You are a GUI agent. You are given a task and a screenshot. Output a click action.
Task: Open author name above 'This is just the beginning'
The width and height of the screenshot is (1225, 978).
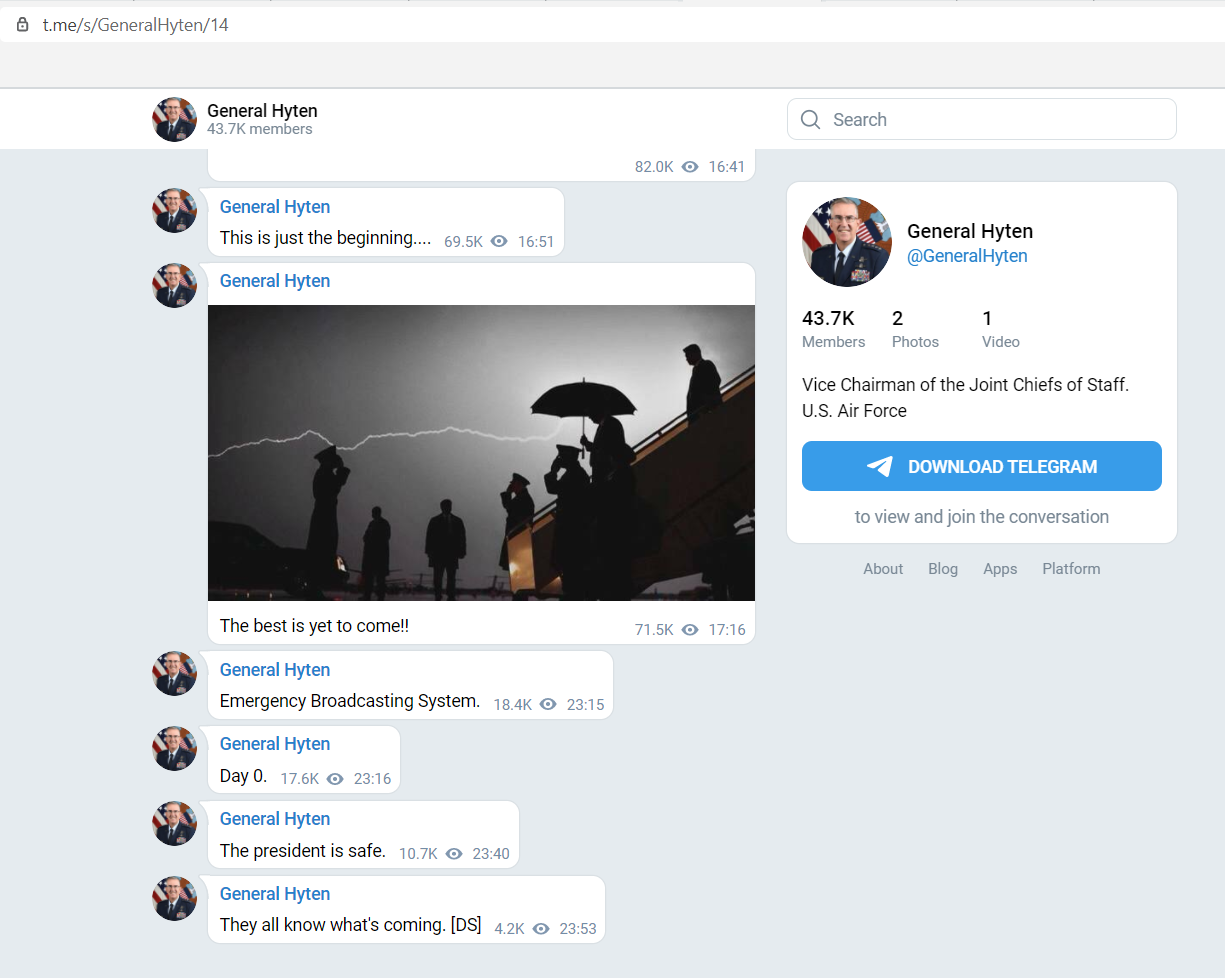(275, 207)
